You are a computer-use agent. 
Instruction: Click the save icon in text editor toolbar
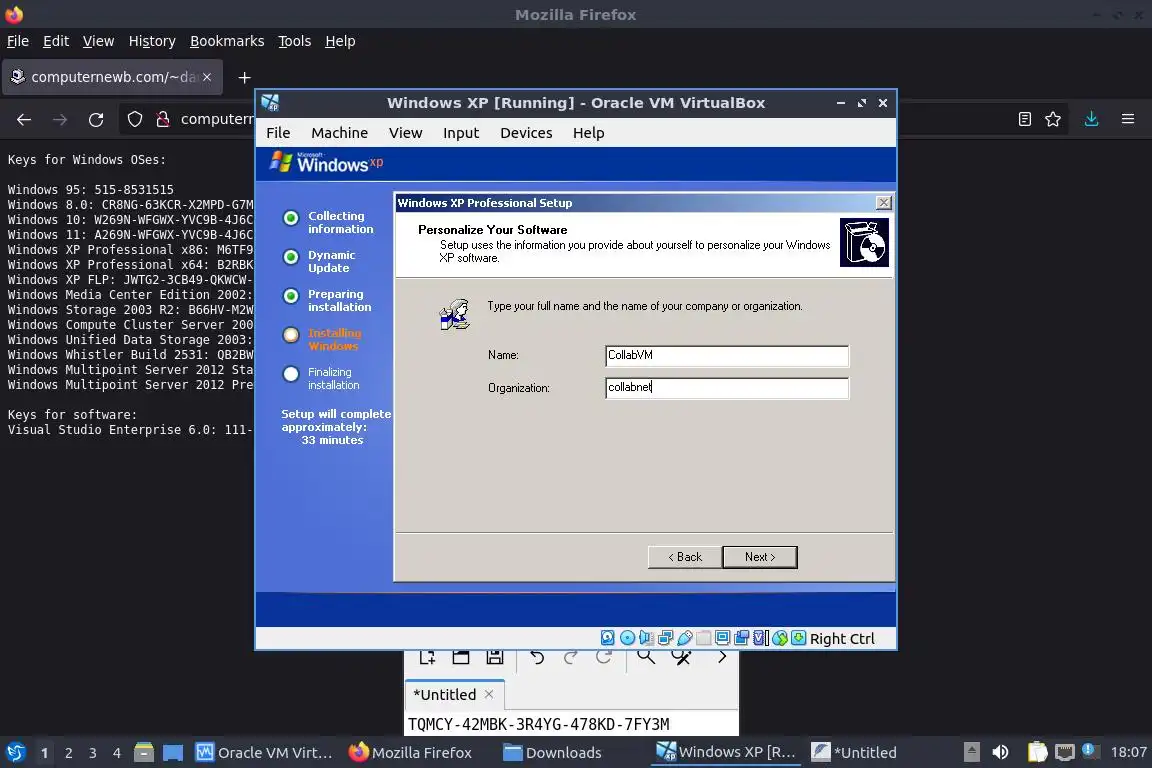pyautogui.click(x=494, y=656)
